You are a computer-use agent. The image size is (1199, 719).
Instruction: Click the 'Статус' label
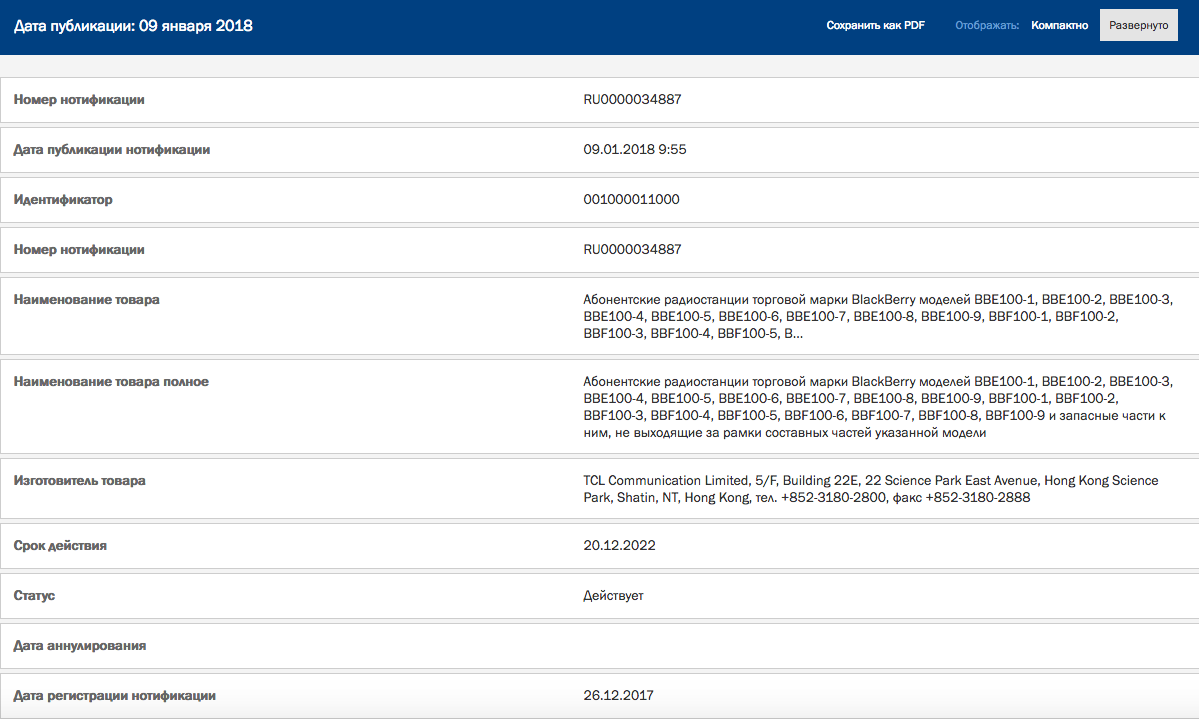click(34, 596)
